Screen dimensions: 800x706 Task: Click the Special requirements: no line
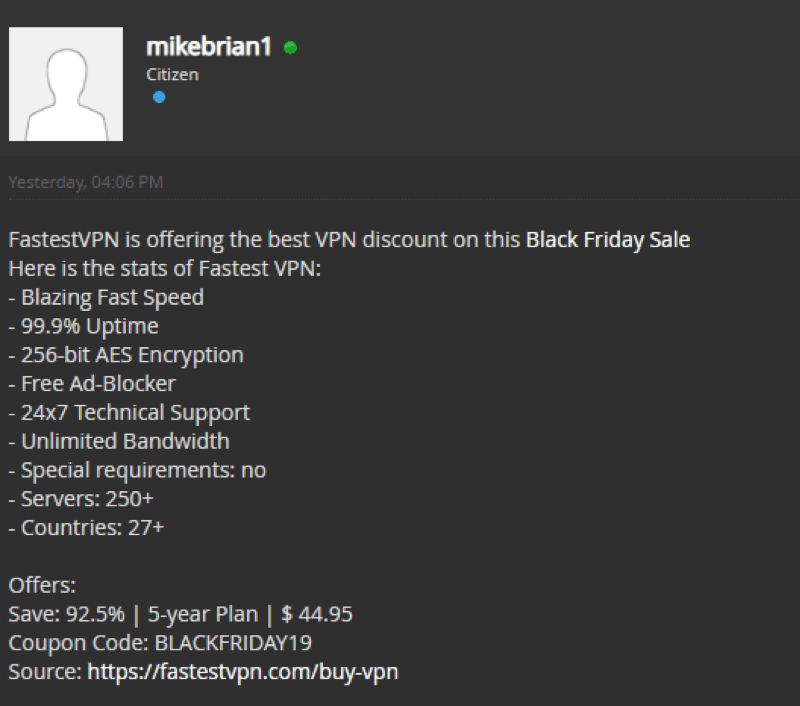click(x=137, y=470)
